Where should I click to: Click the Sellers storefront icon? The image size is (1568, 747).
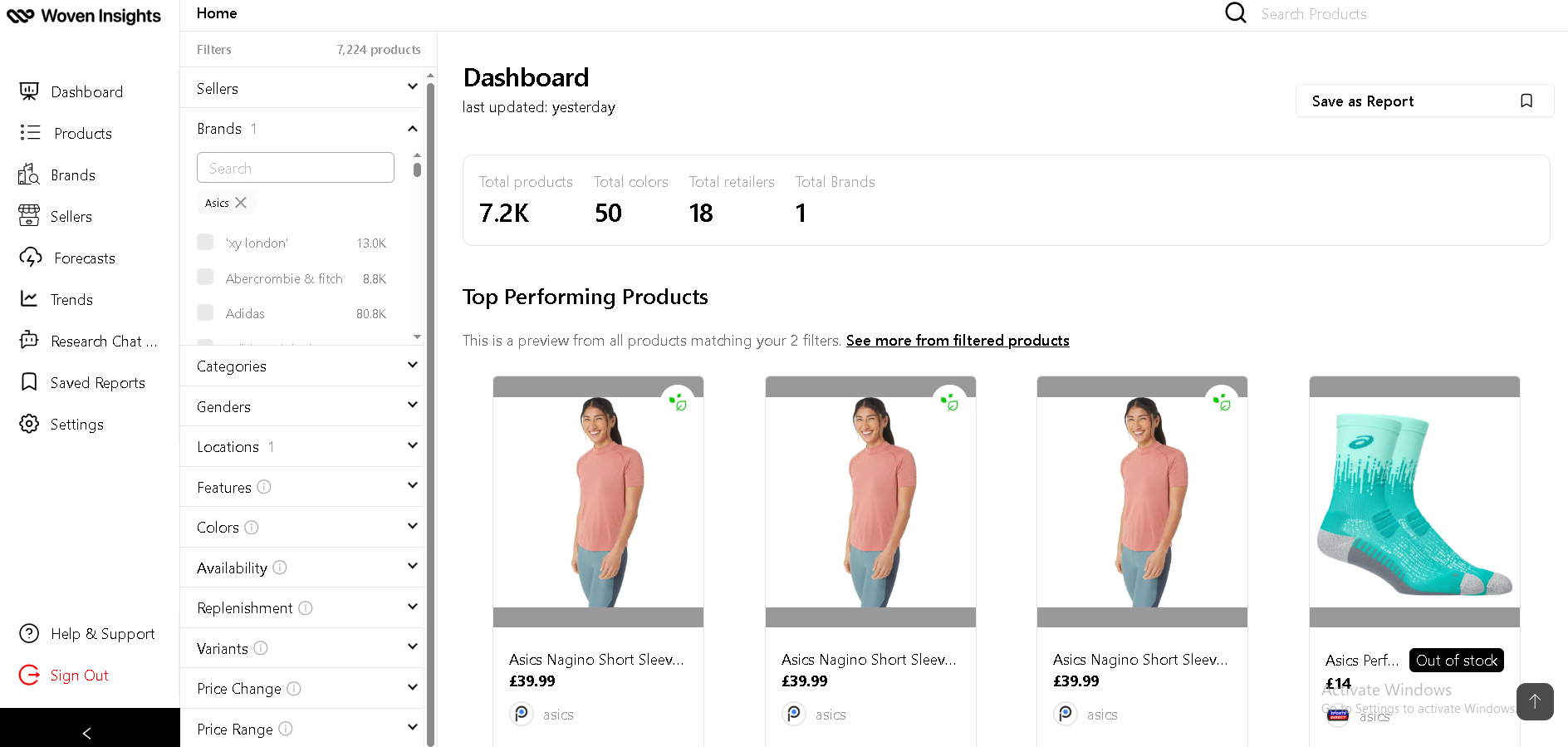click(29, 216)
